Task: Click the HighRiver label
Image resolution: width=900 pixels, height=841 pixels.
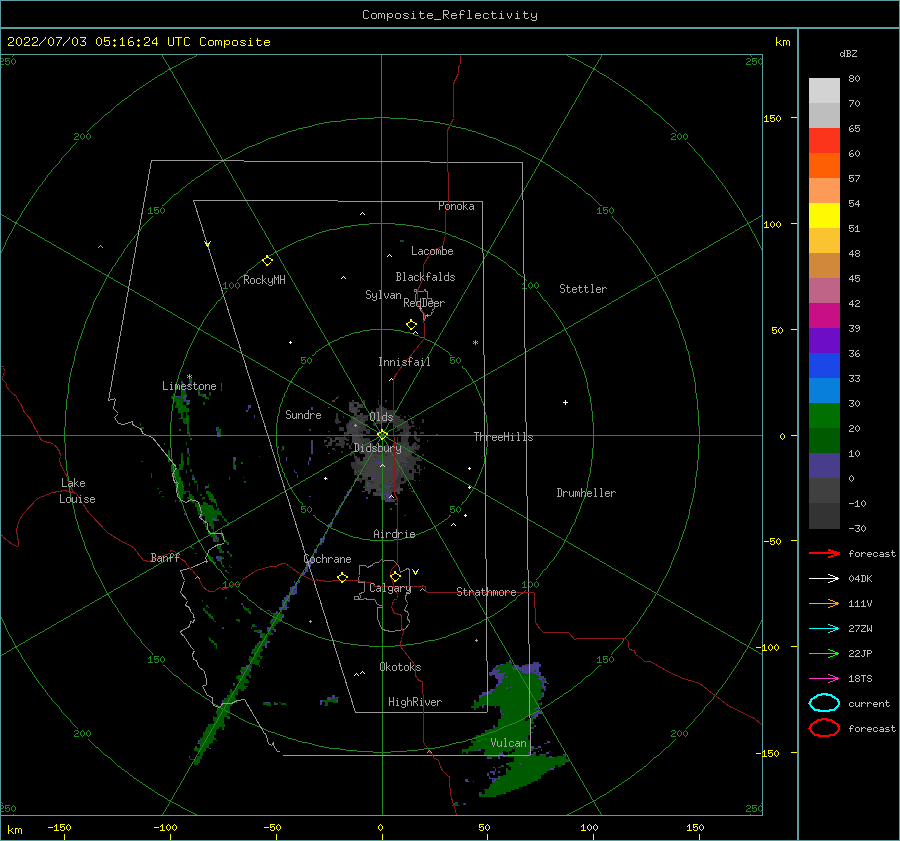Action: click(415, 702)
